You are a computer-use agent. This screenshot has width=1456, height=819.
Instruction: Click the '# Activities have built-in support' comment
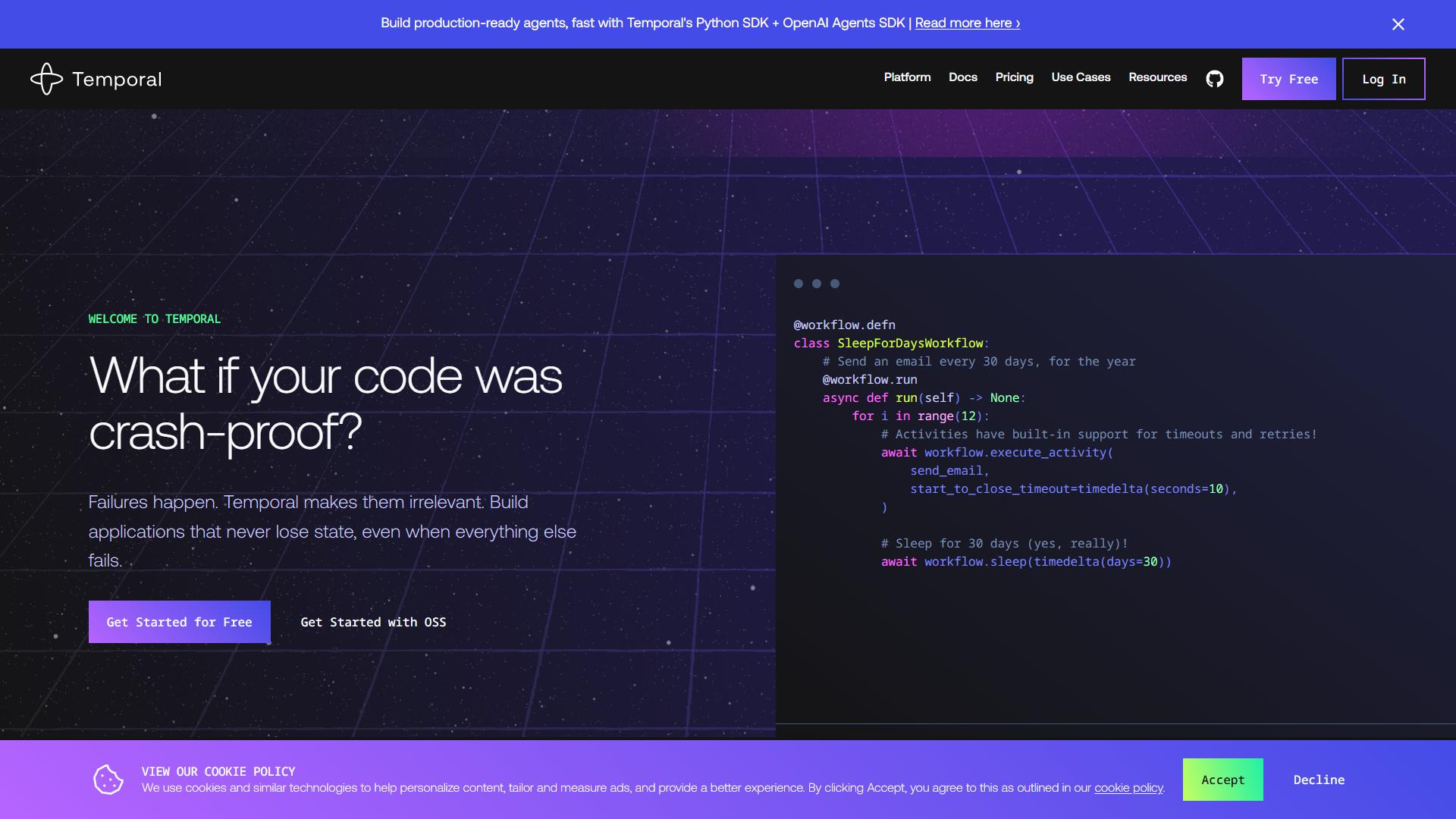tap(1099, 435)
